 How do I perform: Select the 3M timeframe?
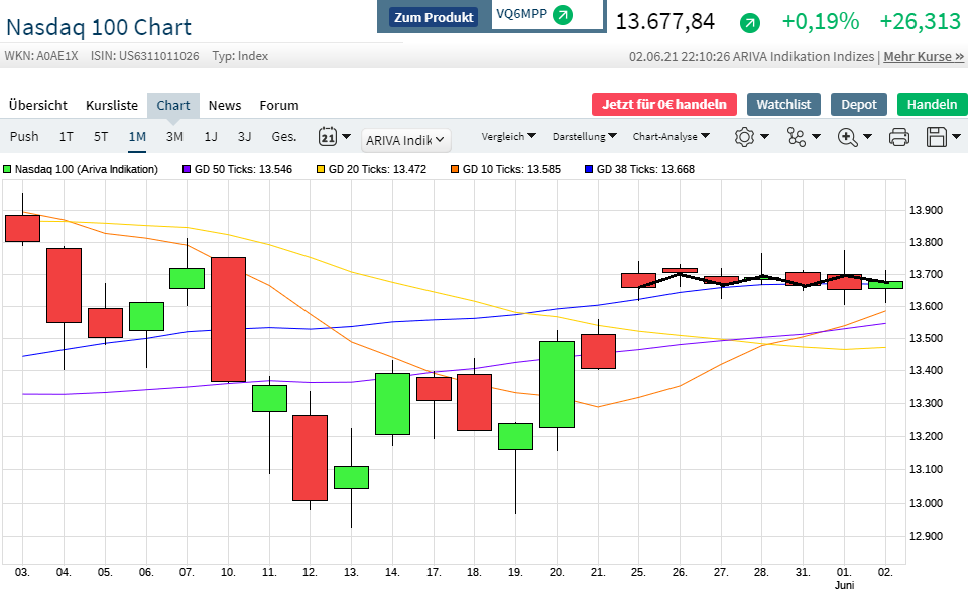pos(174,136)
